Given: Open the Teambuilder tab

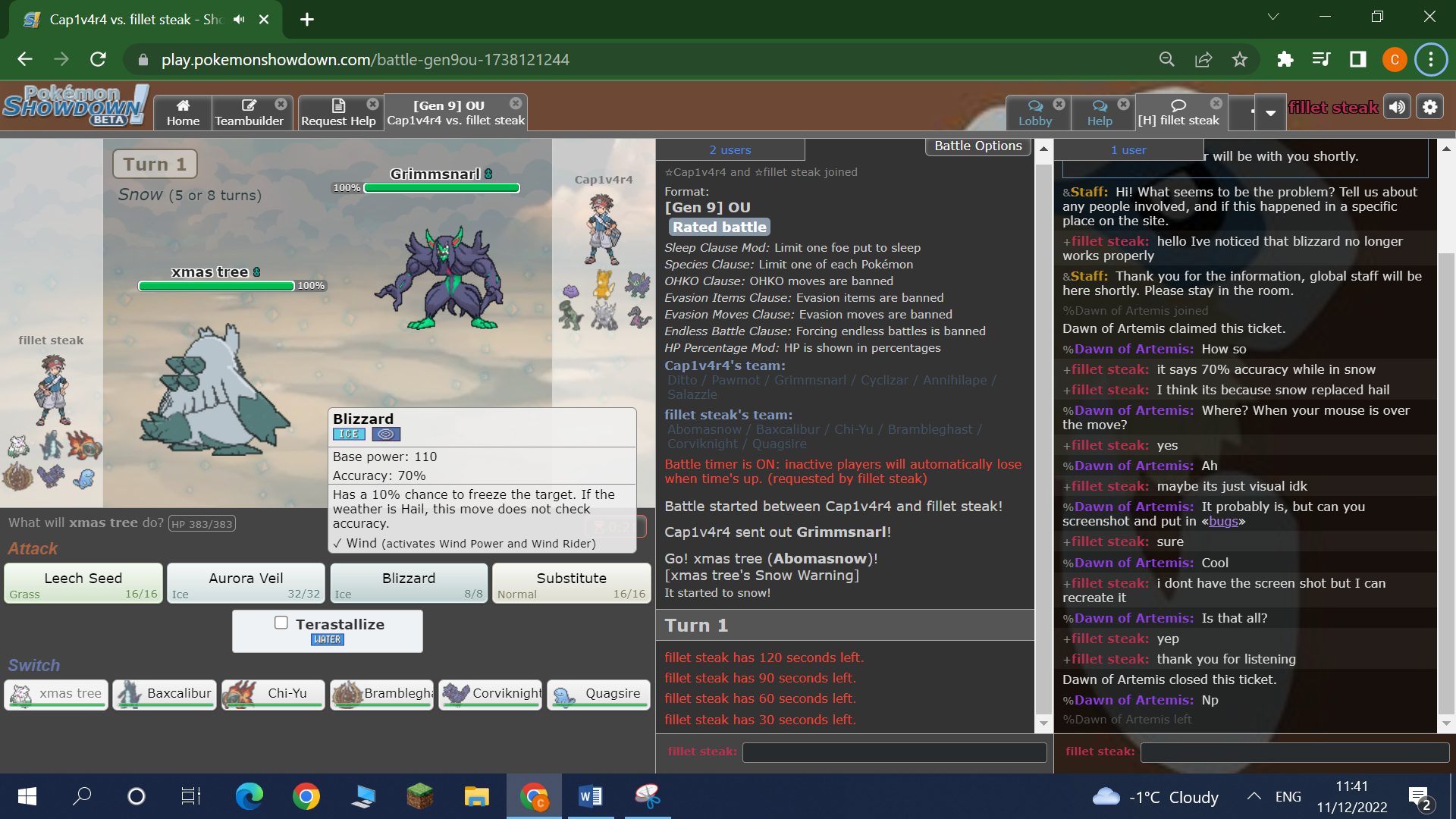Looking at the screenshot, I should tap(249, 113).
